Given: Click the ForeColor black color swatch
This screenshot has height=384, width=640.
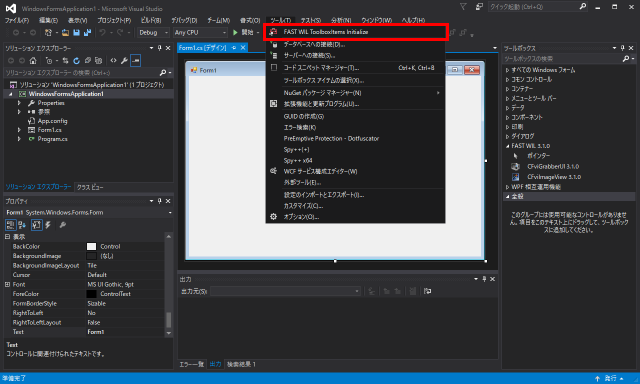Looking at the screenshot, I should point(91,294).
